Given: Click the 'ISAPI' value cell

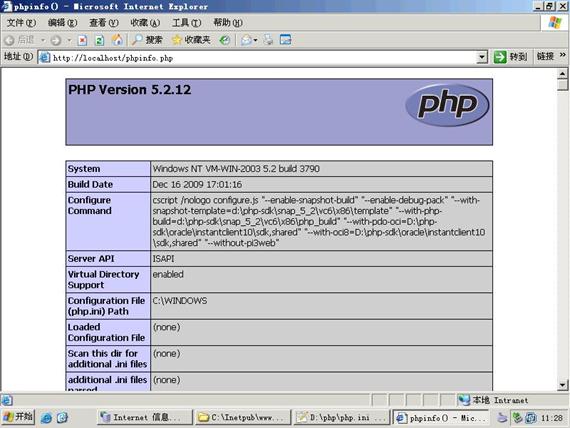Looking at the screenshot, I should click(321, 259).
